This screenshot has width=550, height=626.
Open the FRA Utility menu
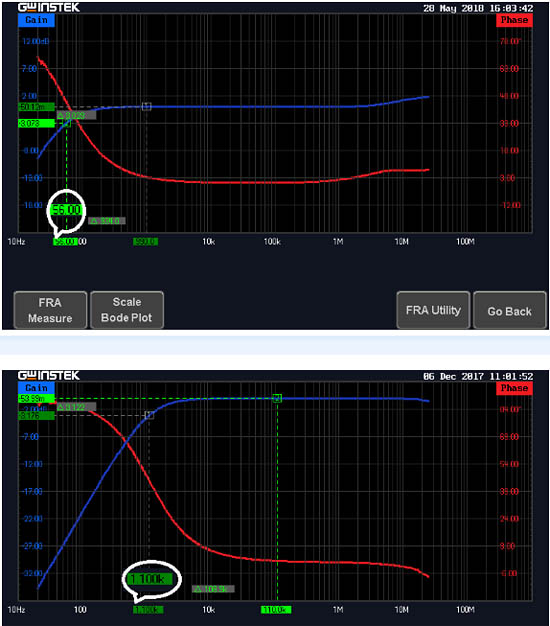pyautogui.click(x=433, y=310)
